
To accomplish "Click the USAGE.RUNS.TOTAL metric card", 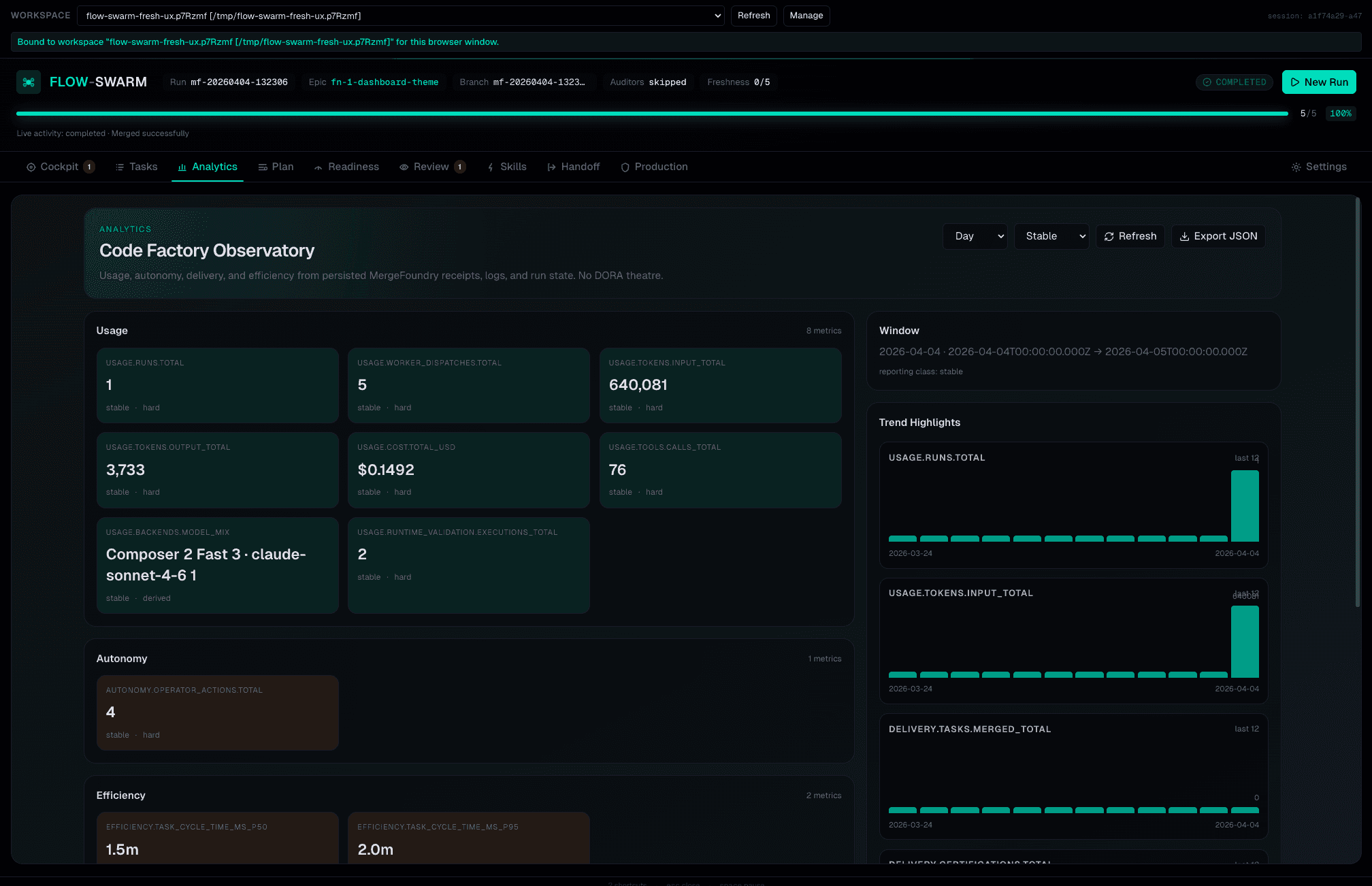I will pos(217,385).
